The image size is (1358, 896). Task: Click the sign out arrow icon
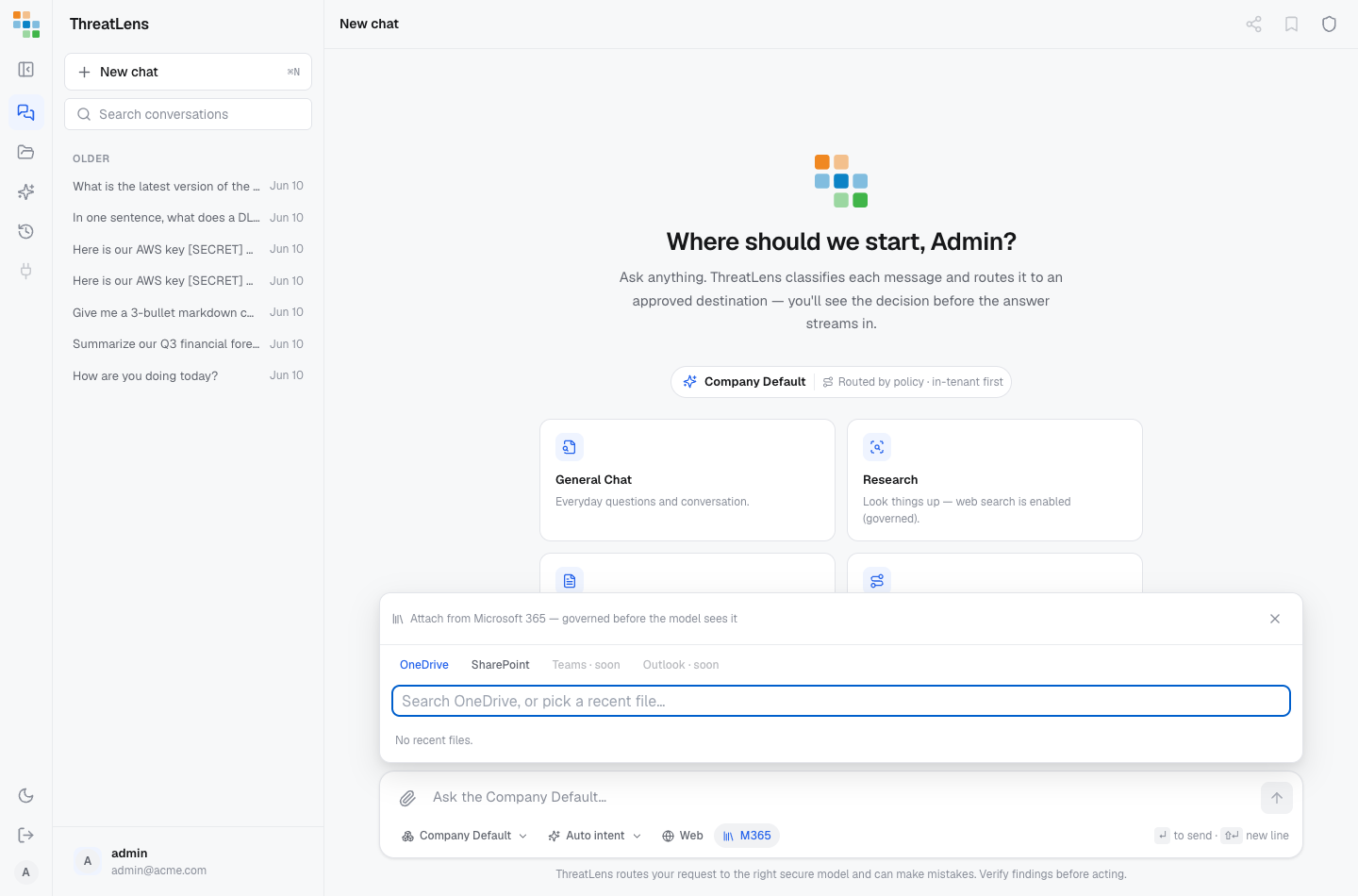(26, 835)
